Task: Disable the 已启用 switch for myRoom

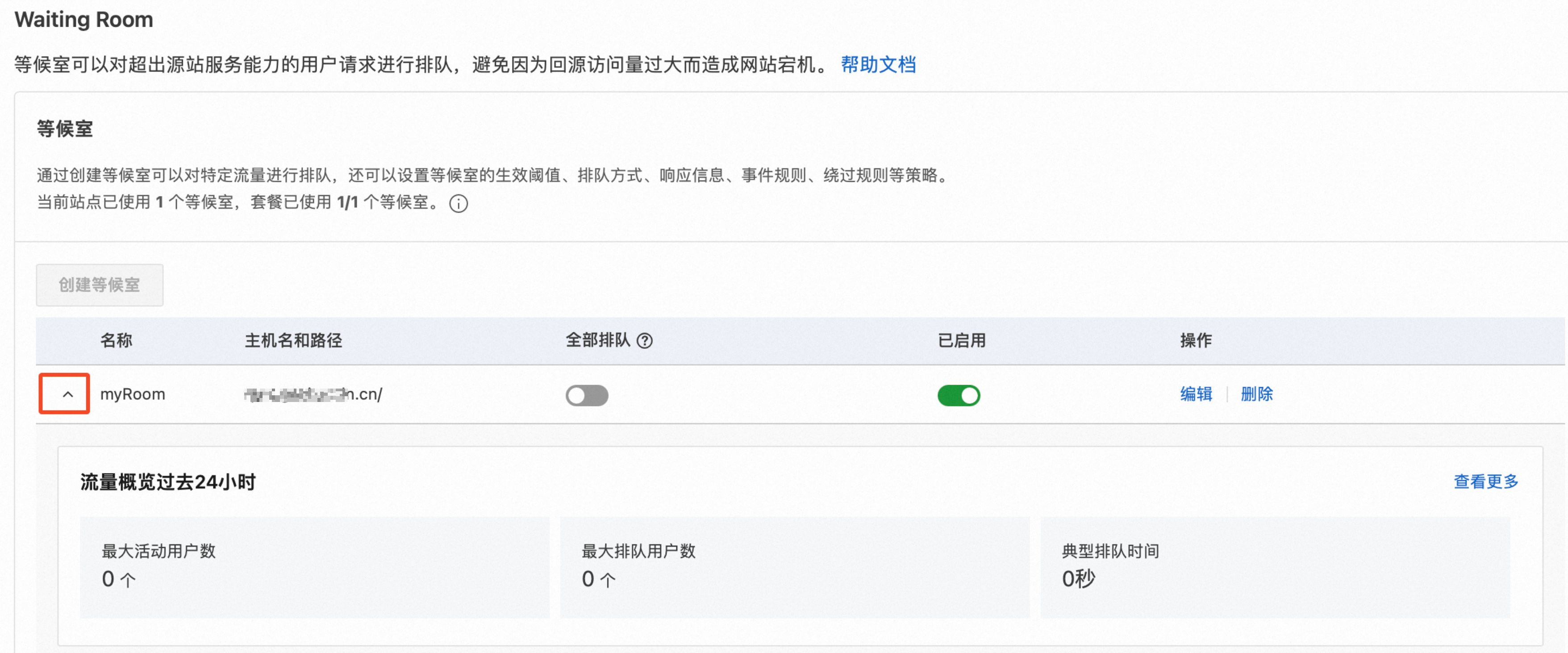Action: [x=959, y=395]
